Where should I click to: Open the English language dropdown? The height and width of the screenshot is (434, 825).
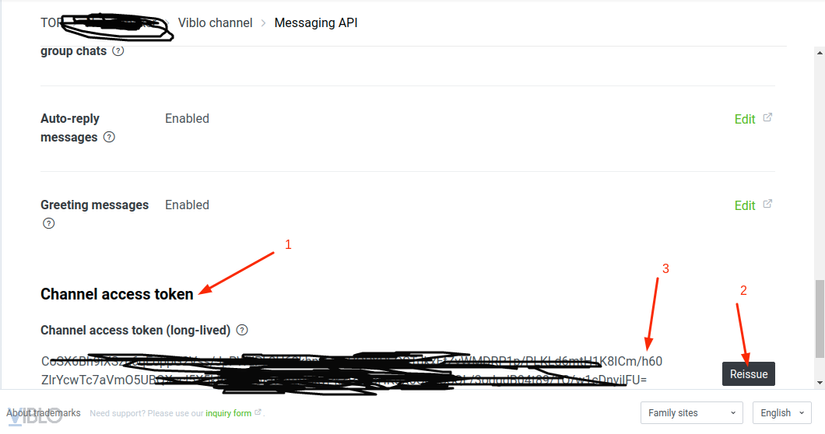click(x=782, y=413)
